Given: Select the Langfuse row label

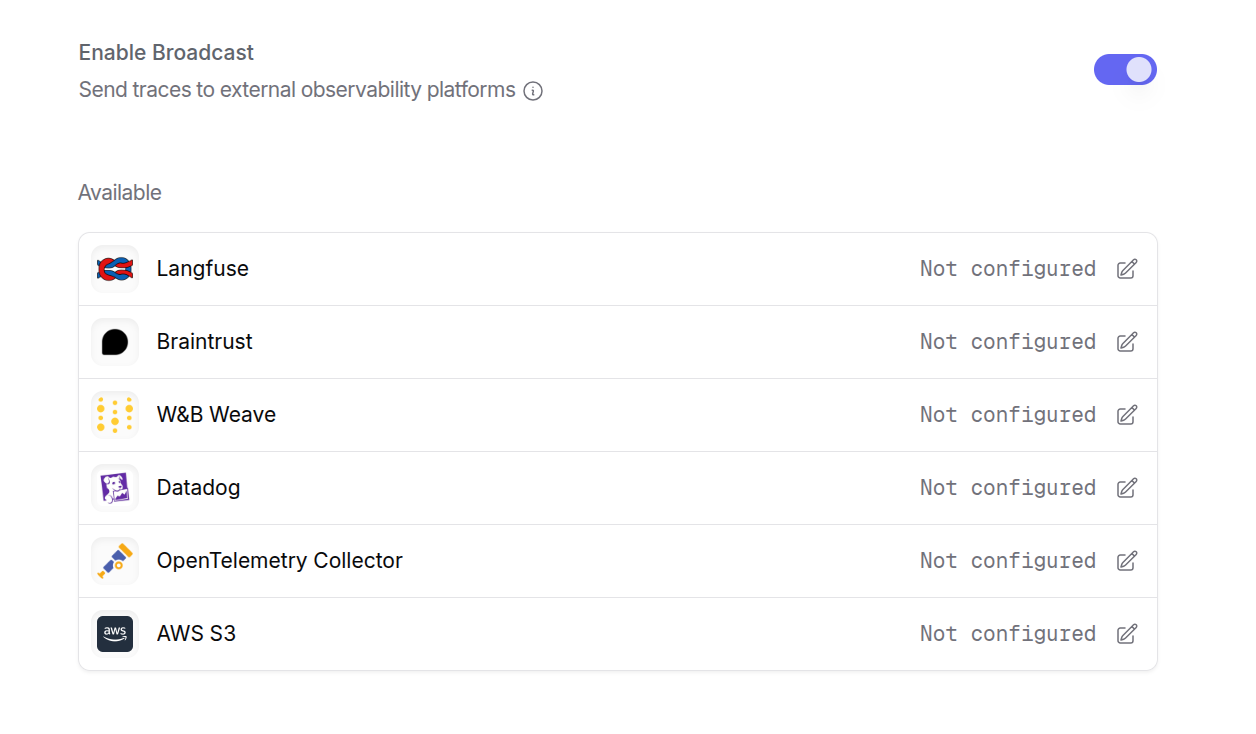Looking at the screenshot, I should [203, 269].
